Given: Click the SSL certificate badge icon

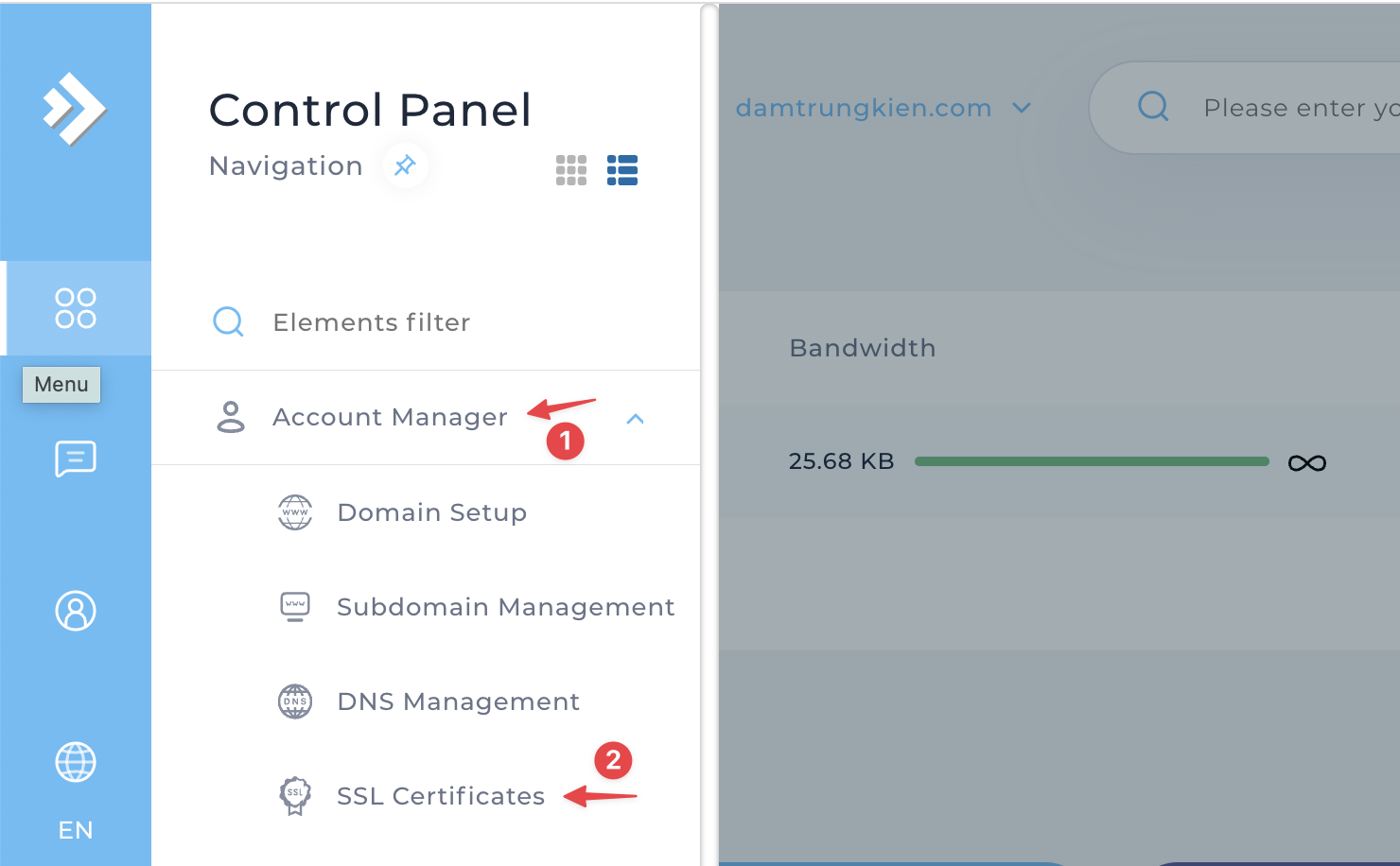Looking at the screenshot, I should pyautogui.click(x=295, y=796).
